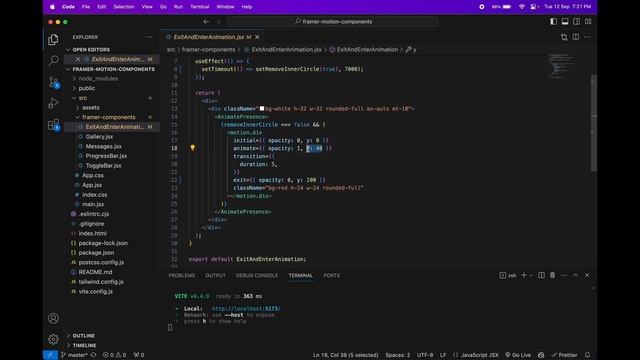Toggle bottom panel layout icon

pyautogui.click(x=565, y=22)
